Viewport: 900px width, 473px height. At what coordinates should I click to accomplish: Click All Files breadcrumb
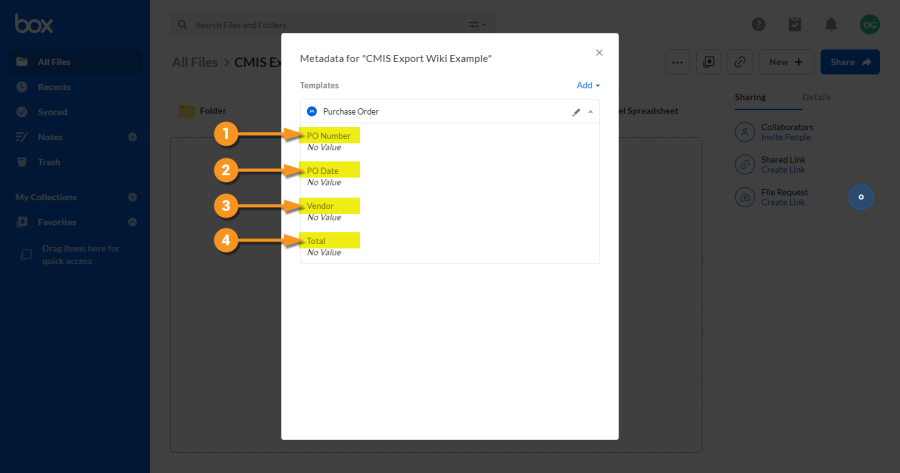click(x=195, y=63)
